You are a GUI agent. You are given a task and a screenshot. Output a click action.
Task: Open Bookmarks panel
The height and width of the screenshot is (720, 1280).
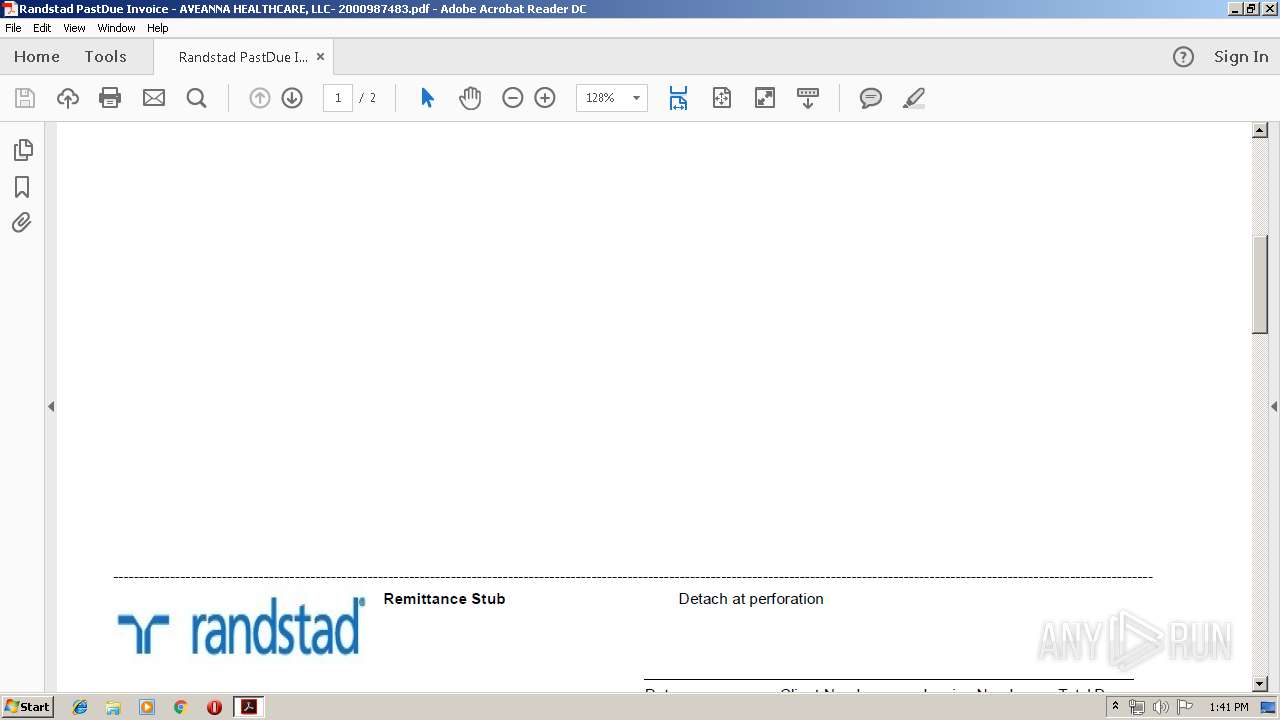[22, 187]
